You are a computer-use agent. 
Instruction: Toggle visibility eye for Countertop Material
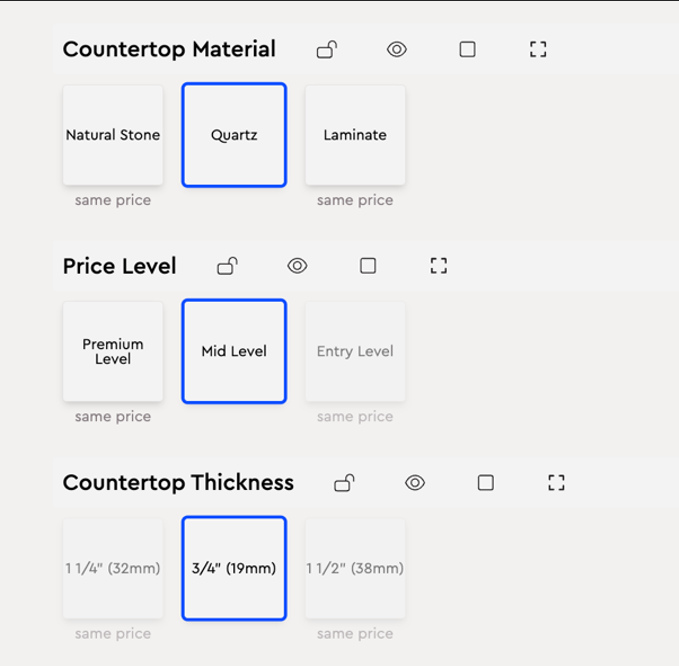pos(397,49)
